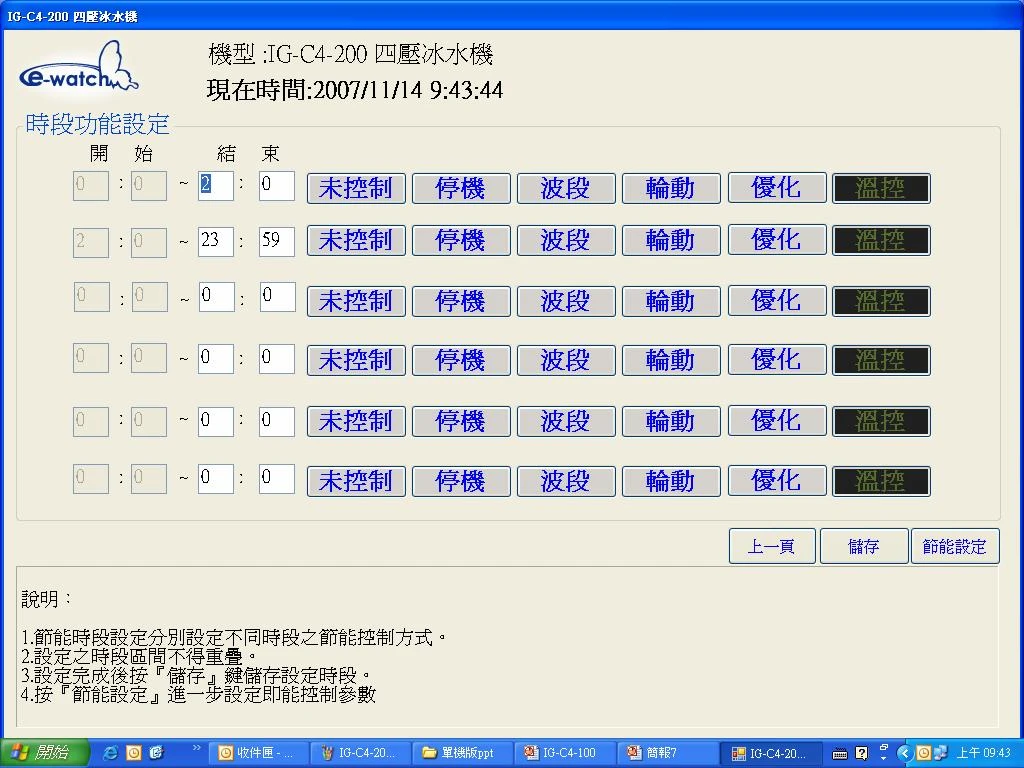Image resolution: width=1024 pixels, height=768 pixels.
Task: Open the Windows Start menu
Action: click(x=44, y=753)
